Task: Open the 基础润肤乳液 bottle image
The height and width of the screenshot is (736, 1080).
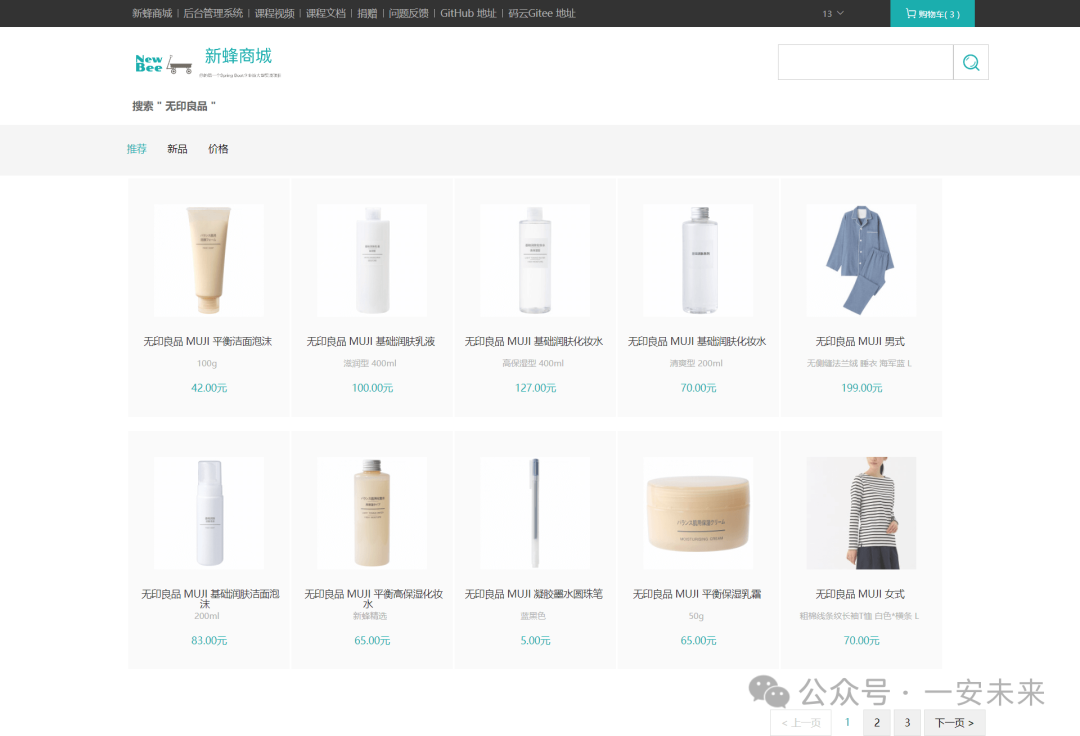Action: pyautogui.click(x=372, y=260)
